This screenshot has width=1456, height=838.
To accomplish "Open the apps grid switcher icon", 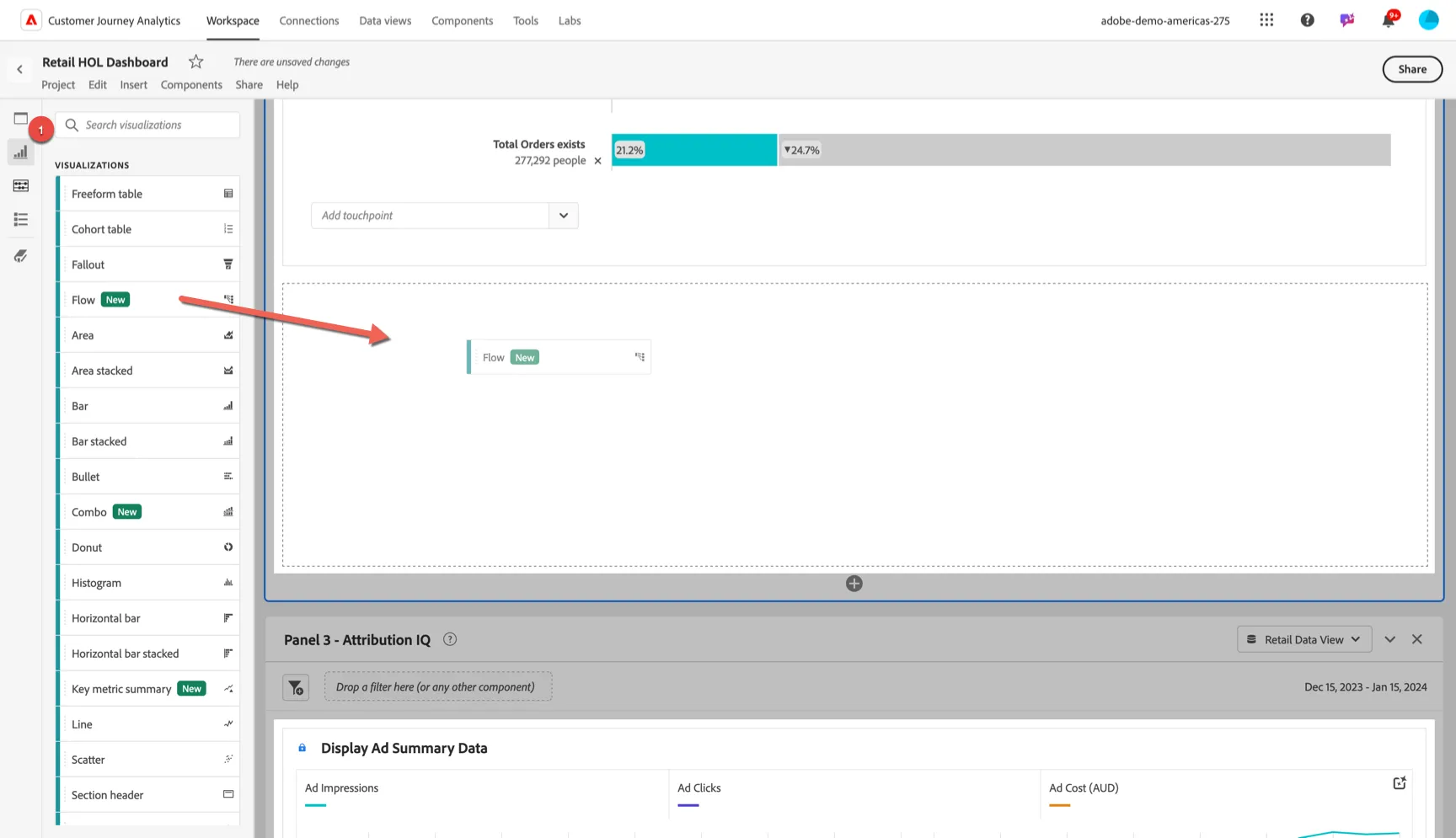I will tap(1266, 20).
